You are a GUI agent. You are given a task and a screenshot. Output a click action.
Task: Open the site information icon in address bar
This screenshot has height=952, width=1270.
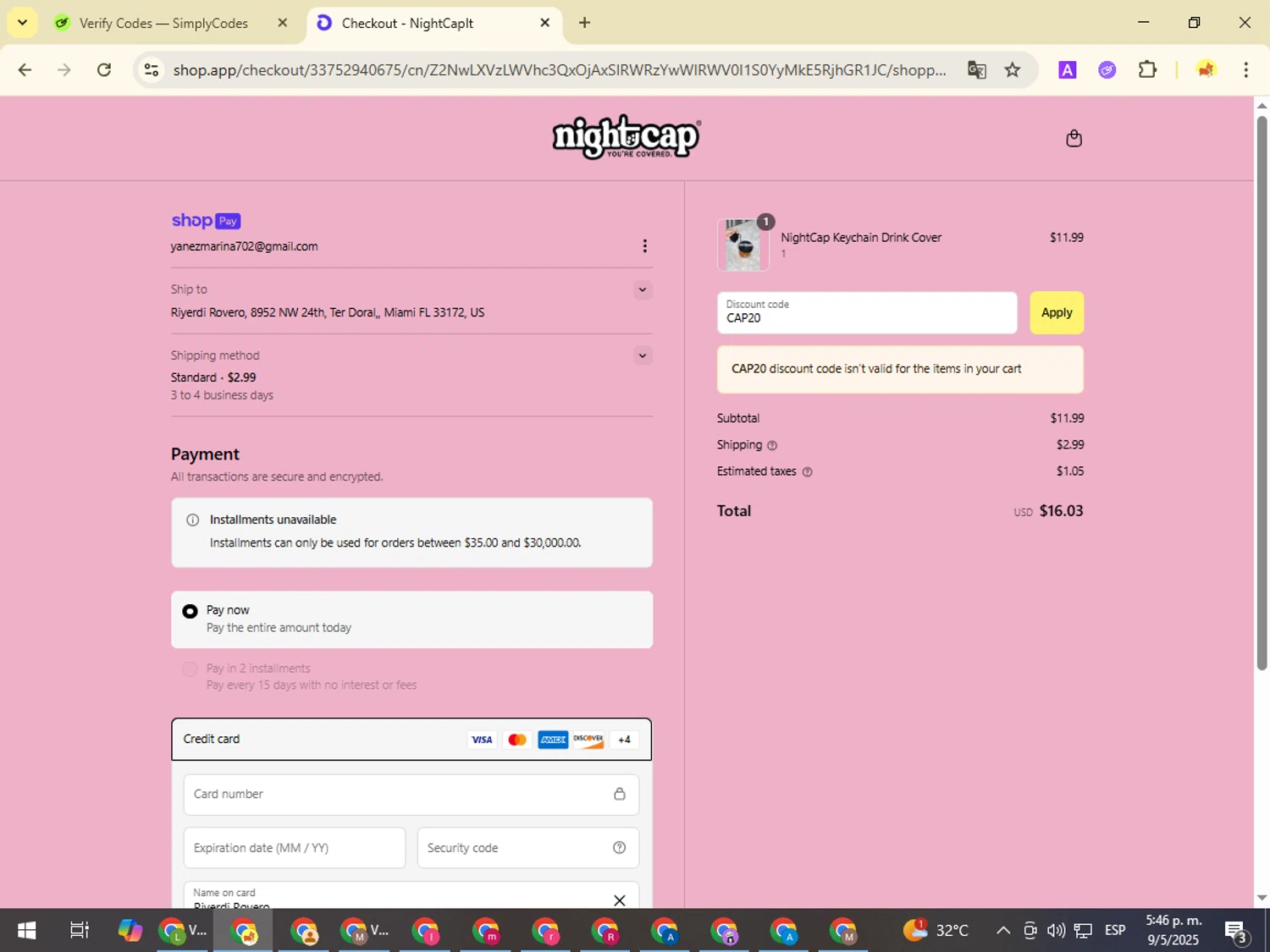pos(152,70)
